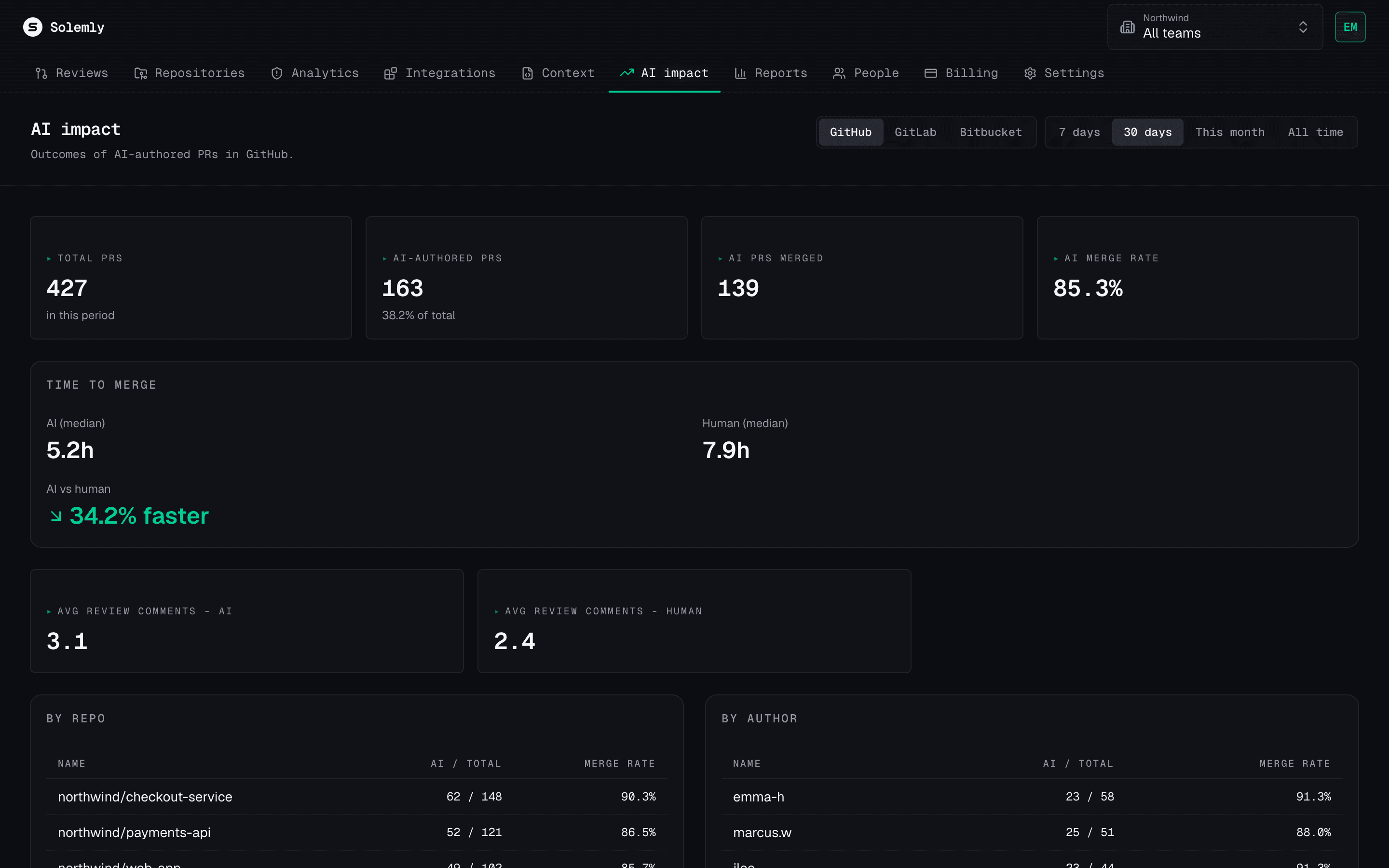Click the People users icon
The width and height of the screenshot is (1389, 868).
(839, 73)
